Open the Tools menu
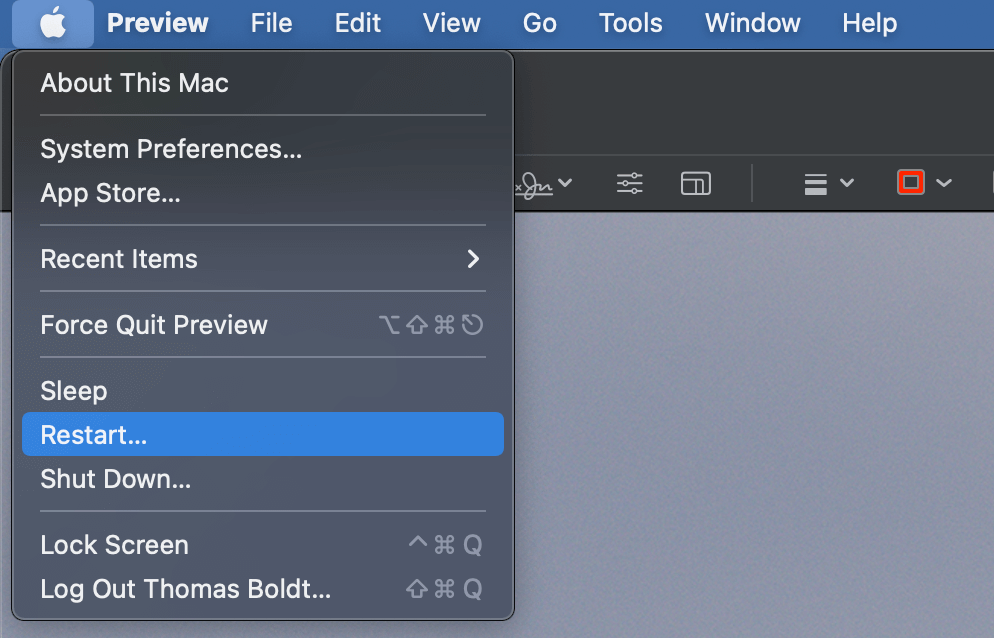 click(631, 23)
